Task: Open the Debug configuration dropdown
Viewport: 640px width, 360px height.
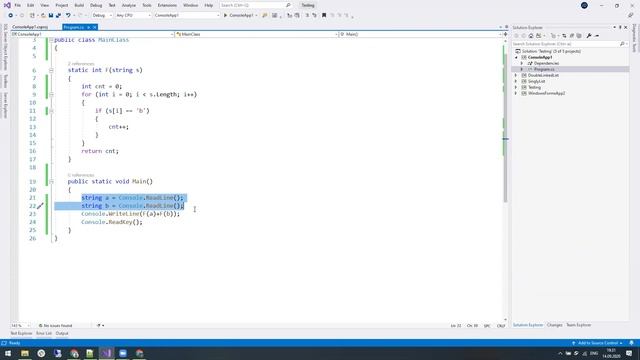Action: pos(102,15)
